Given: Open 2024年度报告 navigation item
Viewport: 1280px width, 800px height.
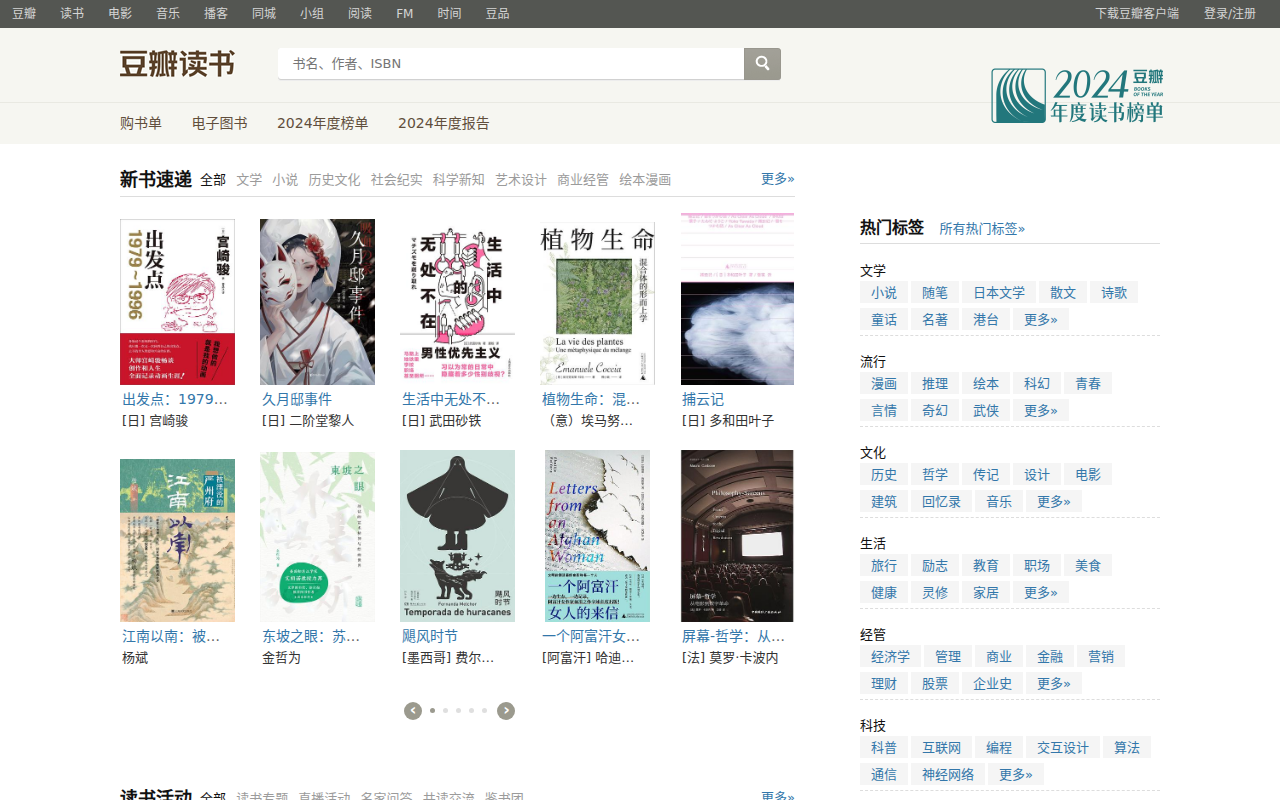Looking at the screenshot, I should click(x=444, y=123).
